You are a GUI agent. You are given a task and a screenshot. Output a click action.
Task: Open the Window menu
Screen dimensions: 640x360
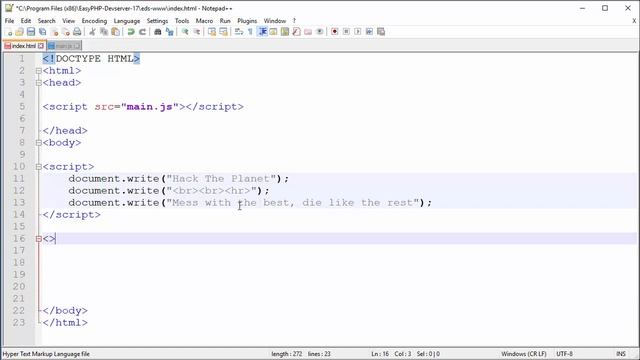coord(275,21)
